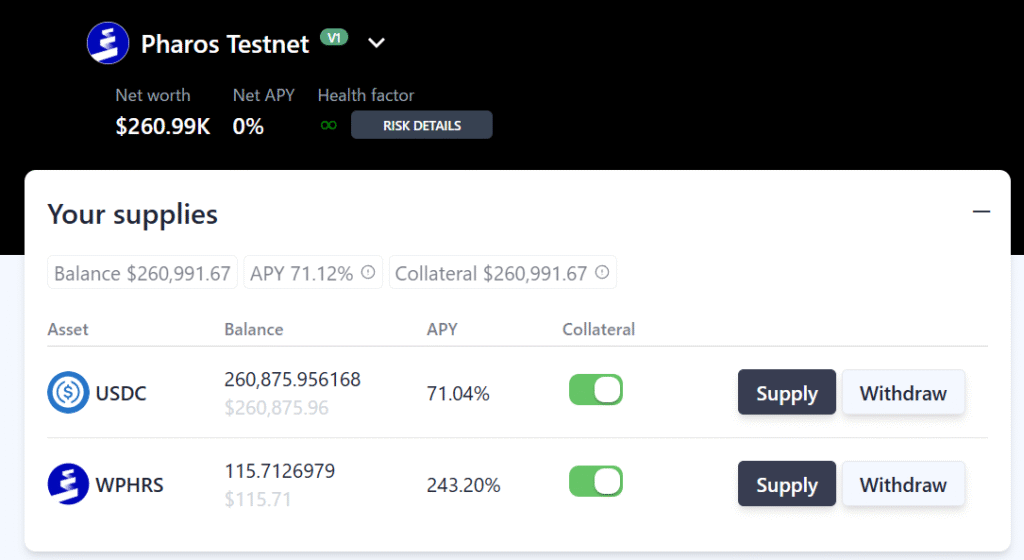Click the info icon beside APY 71.12%

368,273
